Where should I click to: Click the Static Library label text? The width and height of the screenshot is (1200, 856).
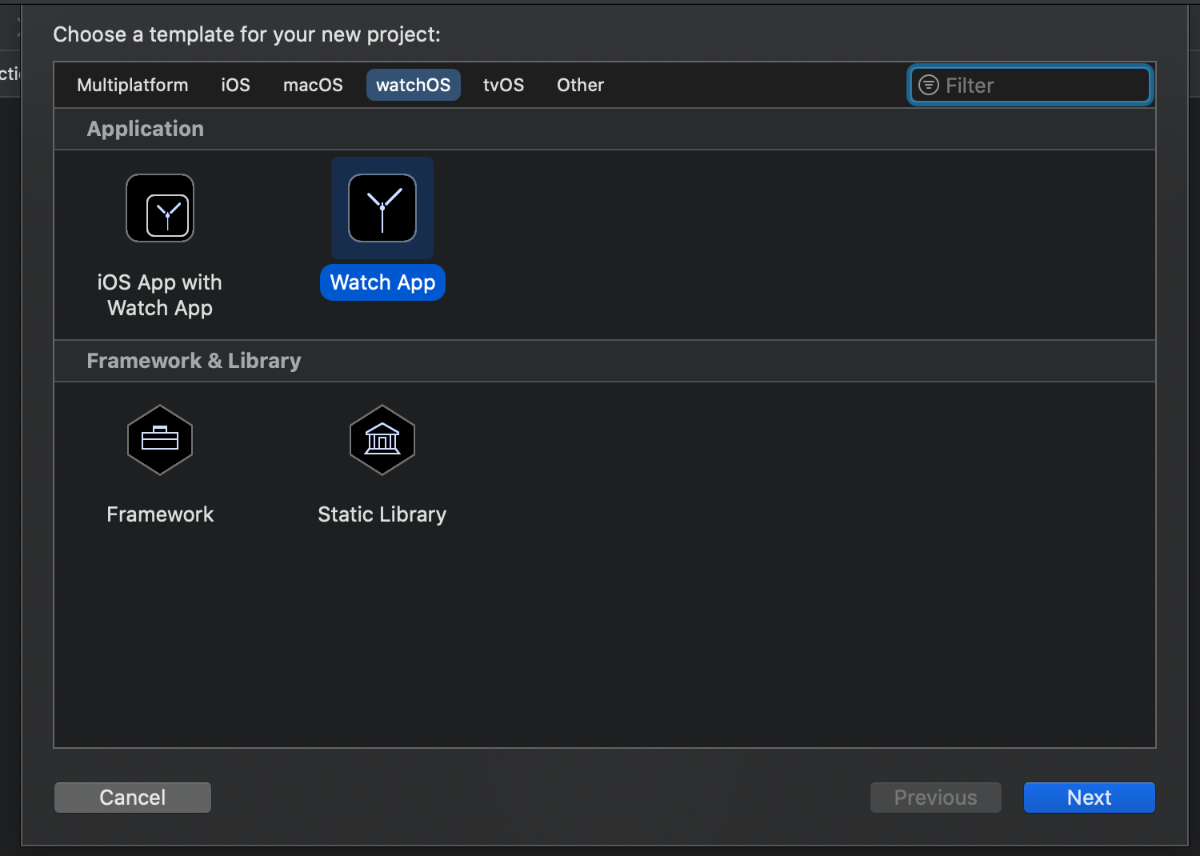tap(382, 514)
